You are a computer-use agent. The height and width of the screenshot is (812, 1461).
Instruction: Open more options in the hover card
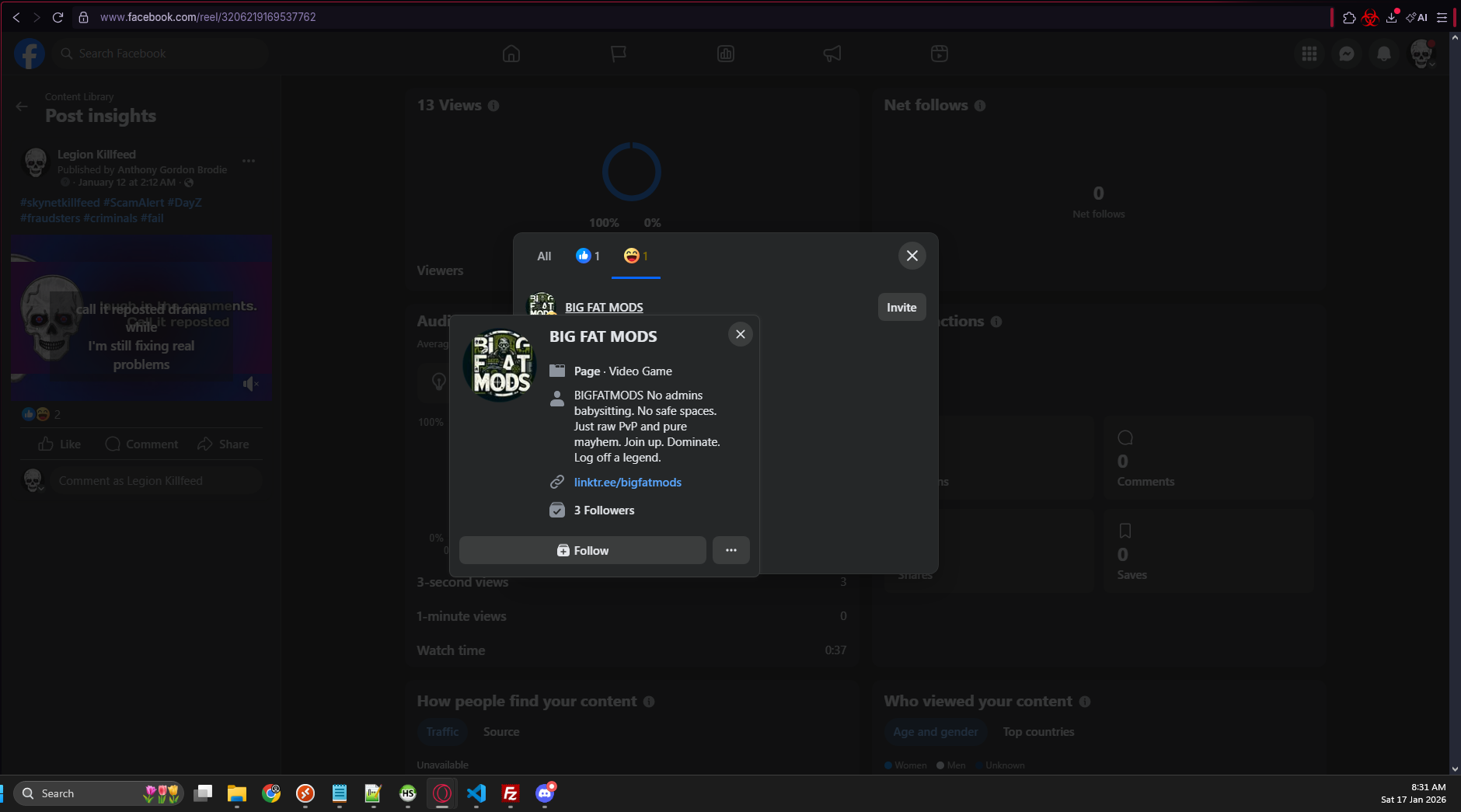coord(731,550)
